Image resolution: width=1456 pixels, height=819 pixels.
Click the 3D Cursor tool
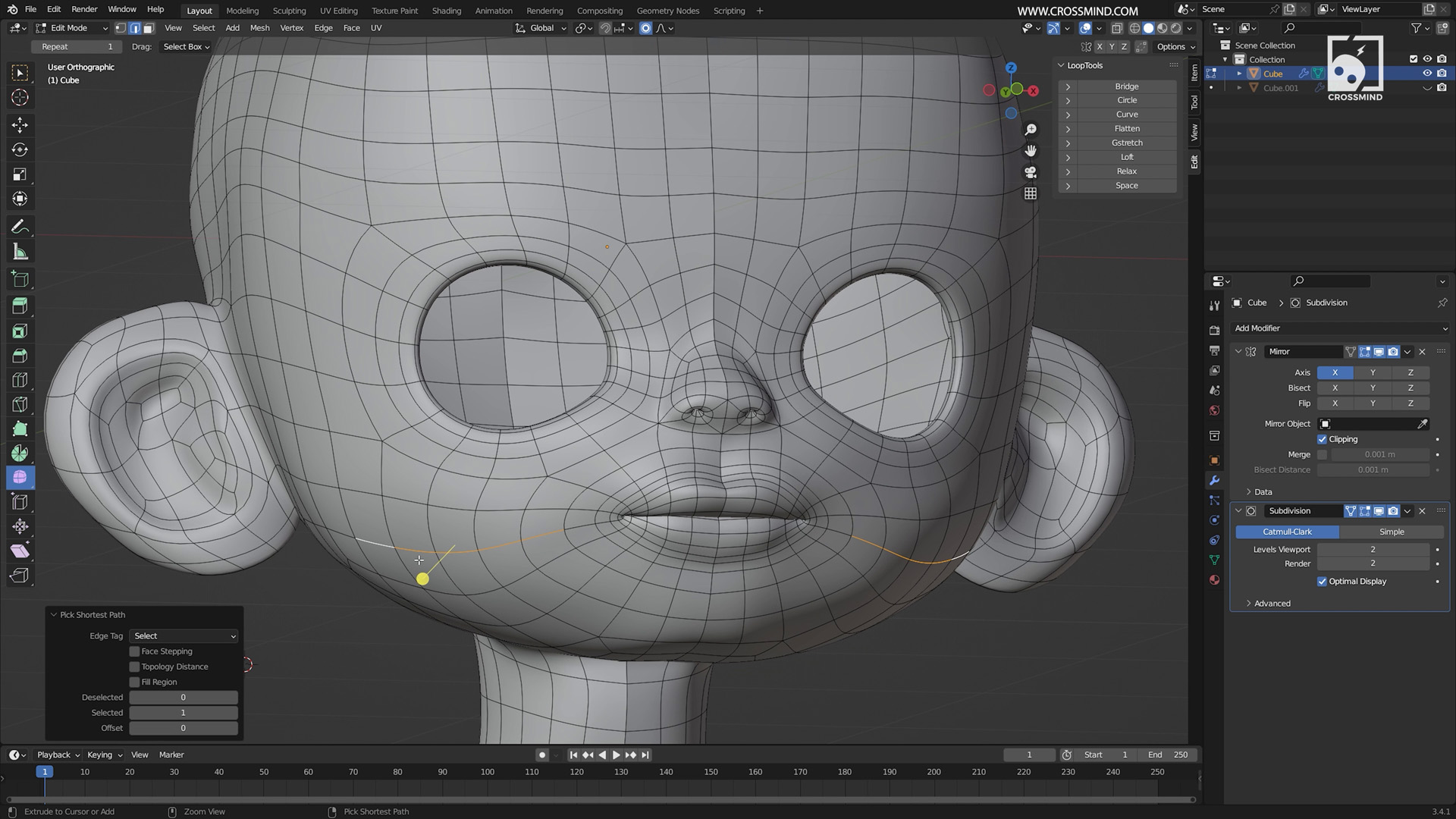(x=20, y=98)
